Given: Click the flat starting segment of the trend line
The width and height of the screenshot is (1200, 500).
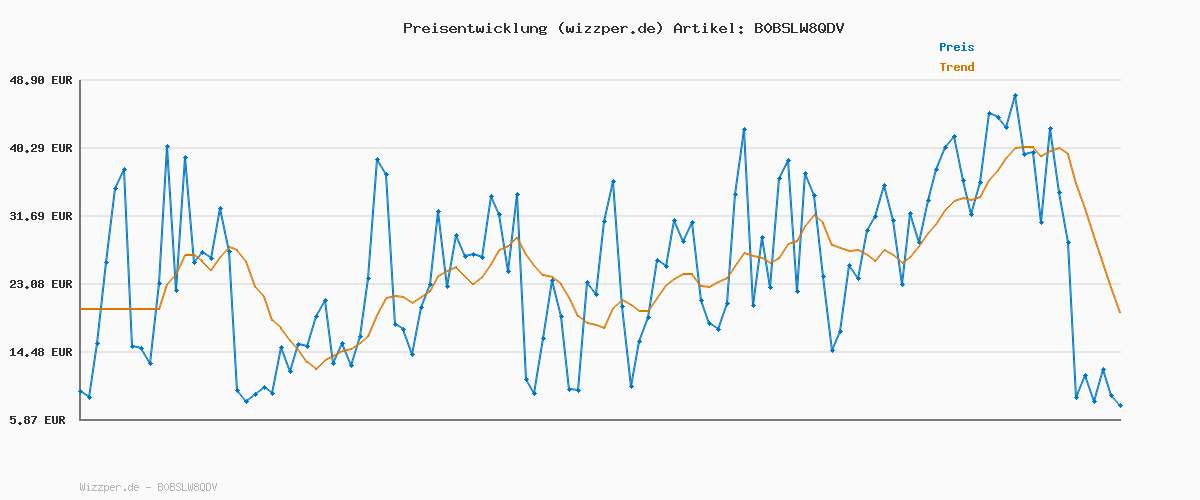Looking at the screenshot, I should (118, 309).
